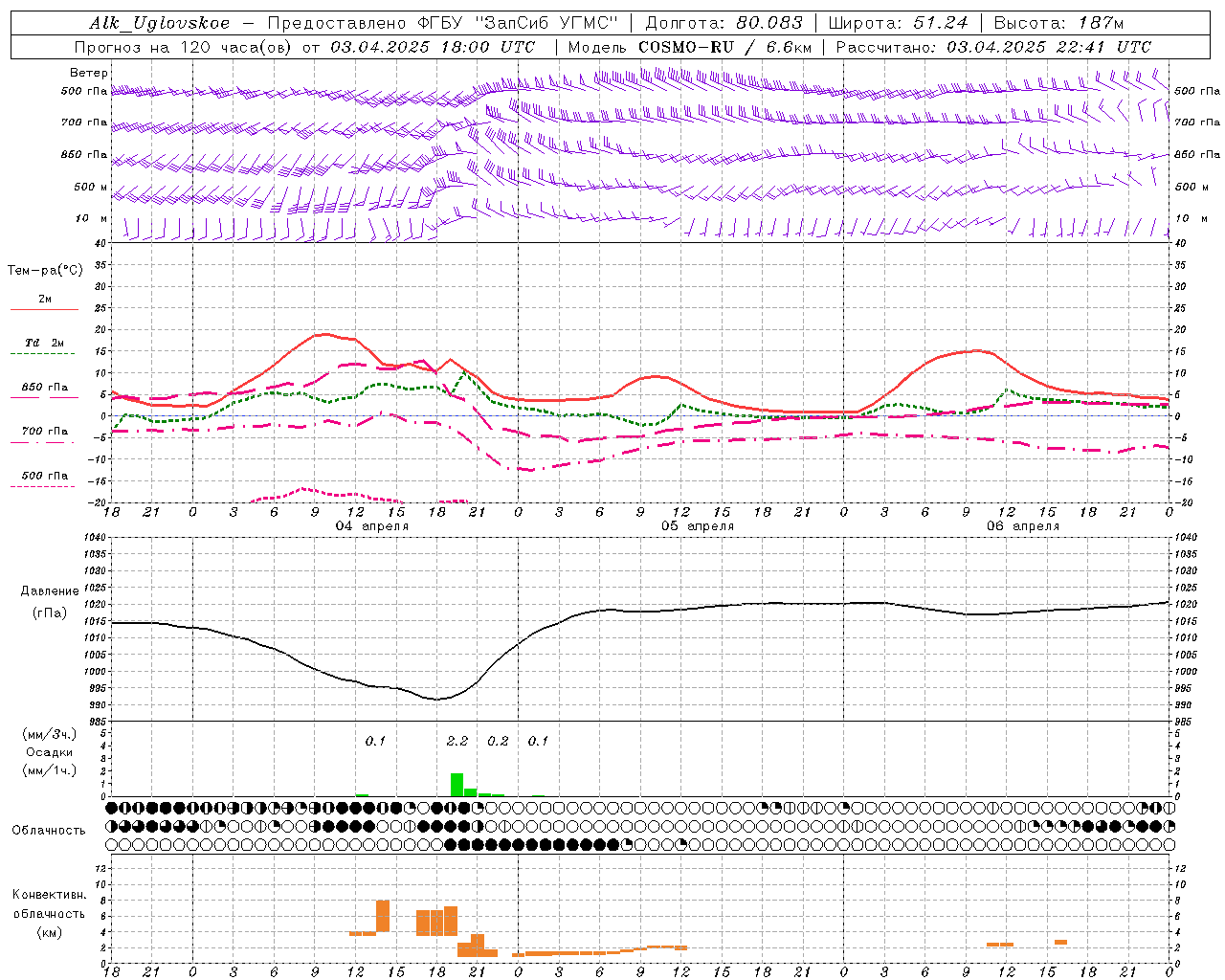Image resolution: width=1225 pixels, height=980 pixels.
Task: Click the Ветер wind panel label
Action: point(89,73)
